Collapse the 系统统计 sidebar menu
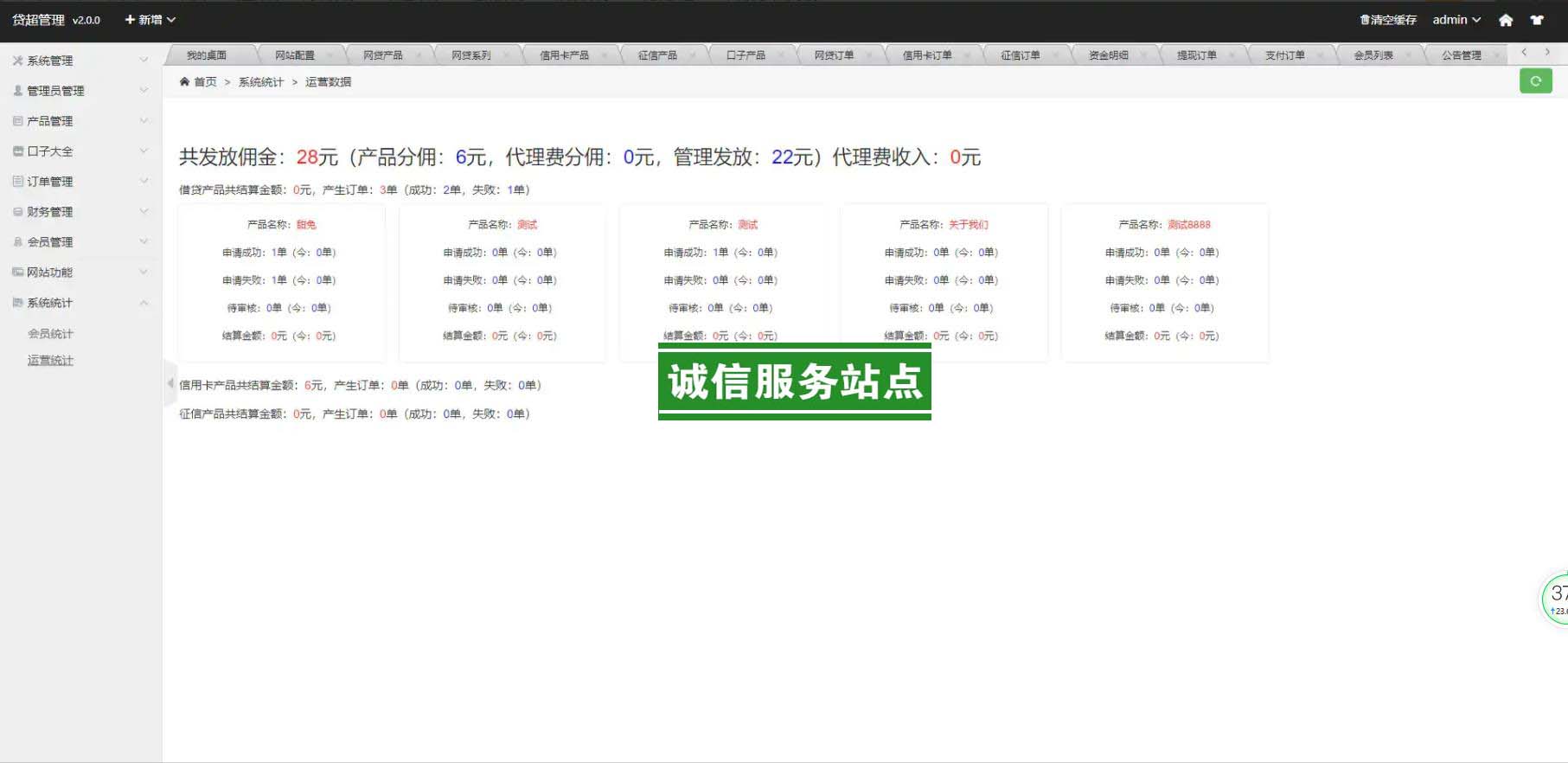Viewport: 1568px width, 763px height. pos(80,303)
